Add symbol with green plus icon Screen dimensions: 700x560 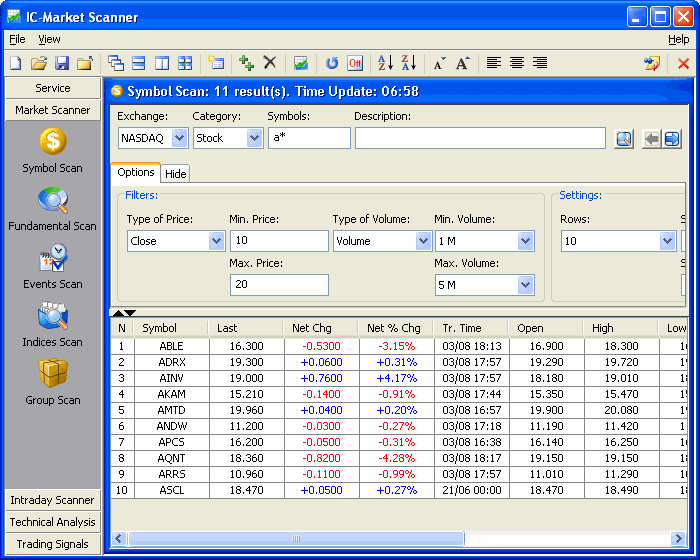click(246, 63)
